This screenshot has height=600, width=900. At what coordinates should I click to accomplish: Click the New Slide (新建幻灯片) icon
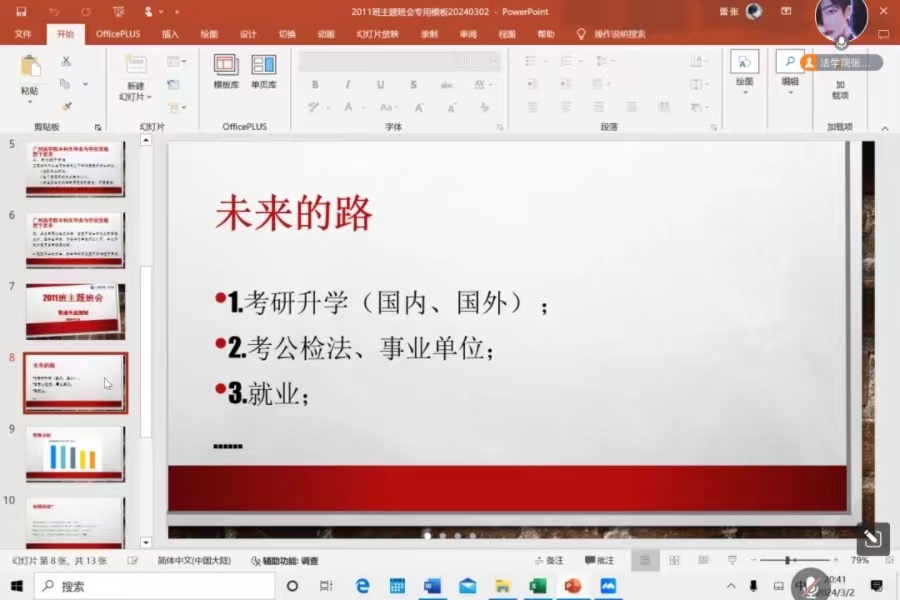click(134, 66)
